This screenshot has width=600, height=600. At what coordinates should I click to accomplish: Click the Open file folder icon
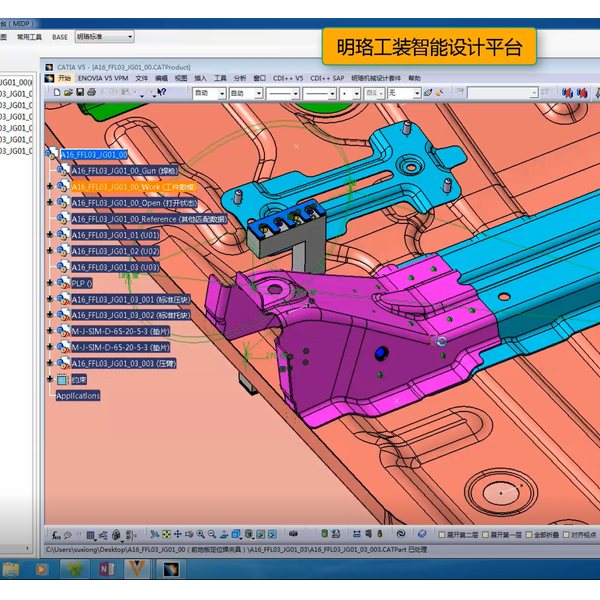66,93
